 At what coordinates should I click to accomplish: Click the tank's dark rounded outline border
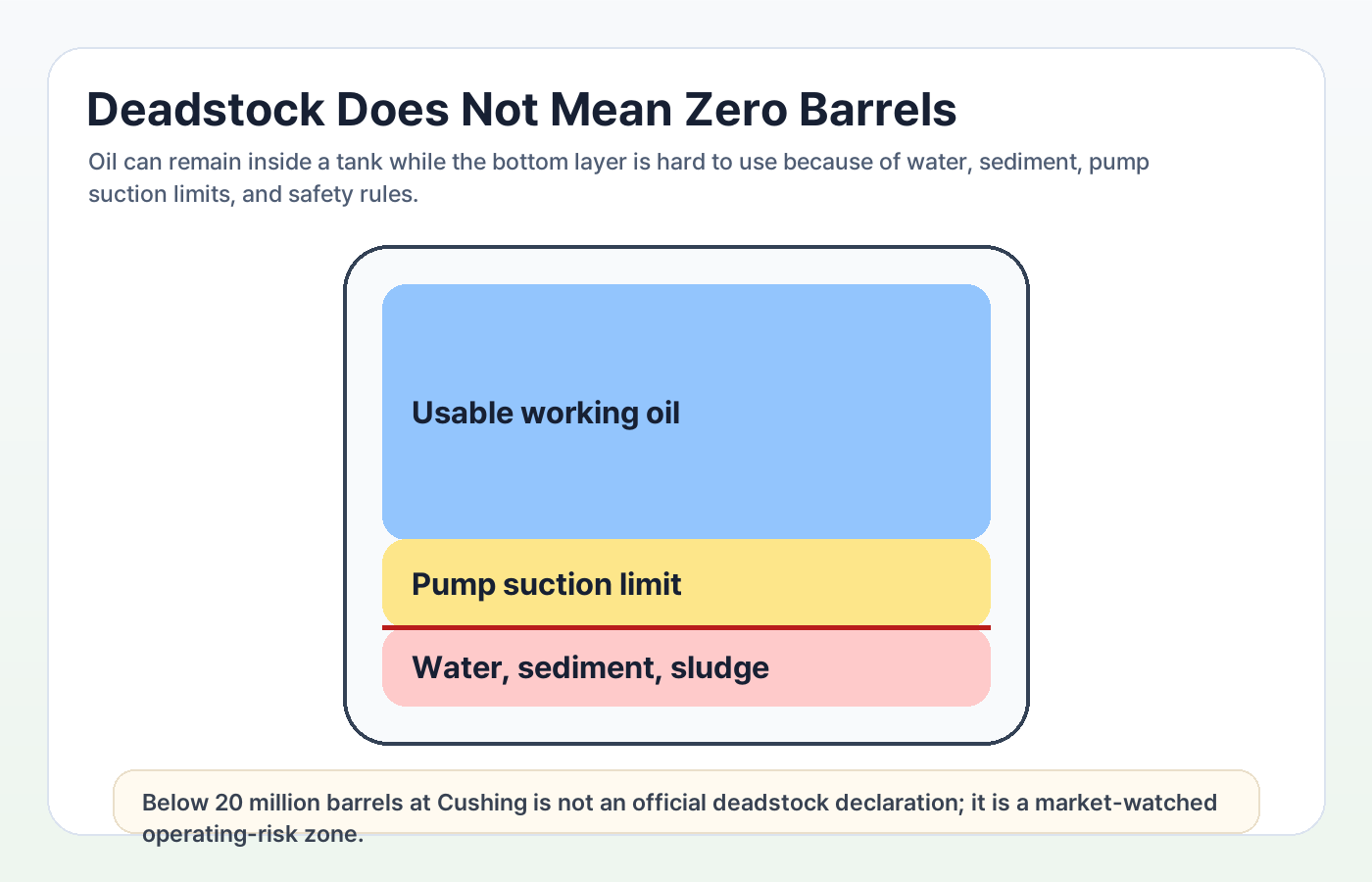point(345,495)
